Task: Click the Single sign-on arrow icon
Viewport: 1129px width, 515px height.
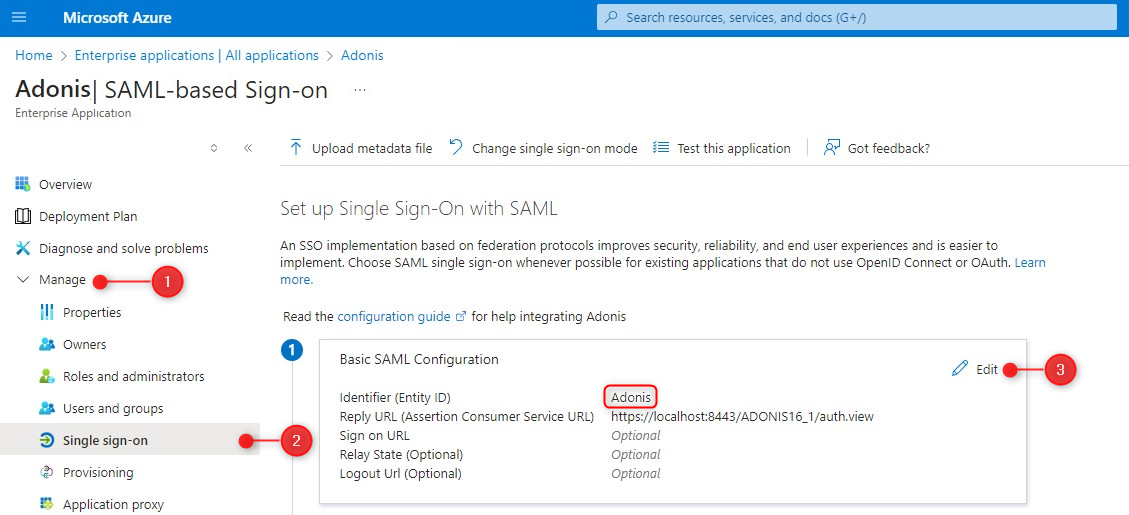Action: click(47, 440)
